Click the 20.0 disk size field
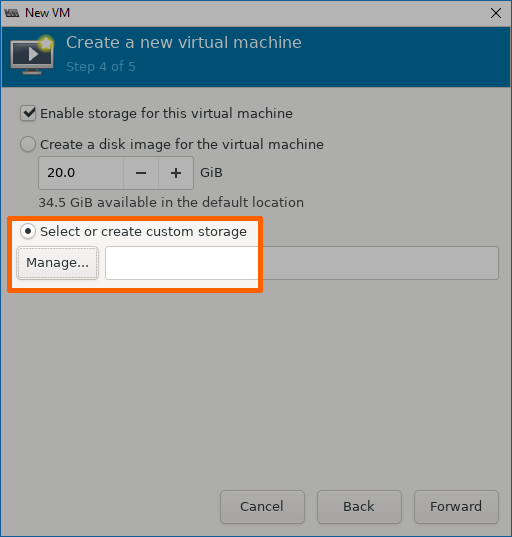 tap(81, 173)
